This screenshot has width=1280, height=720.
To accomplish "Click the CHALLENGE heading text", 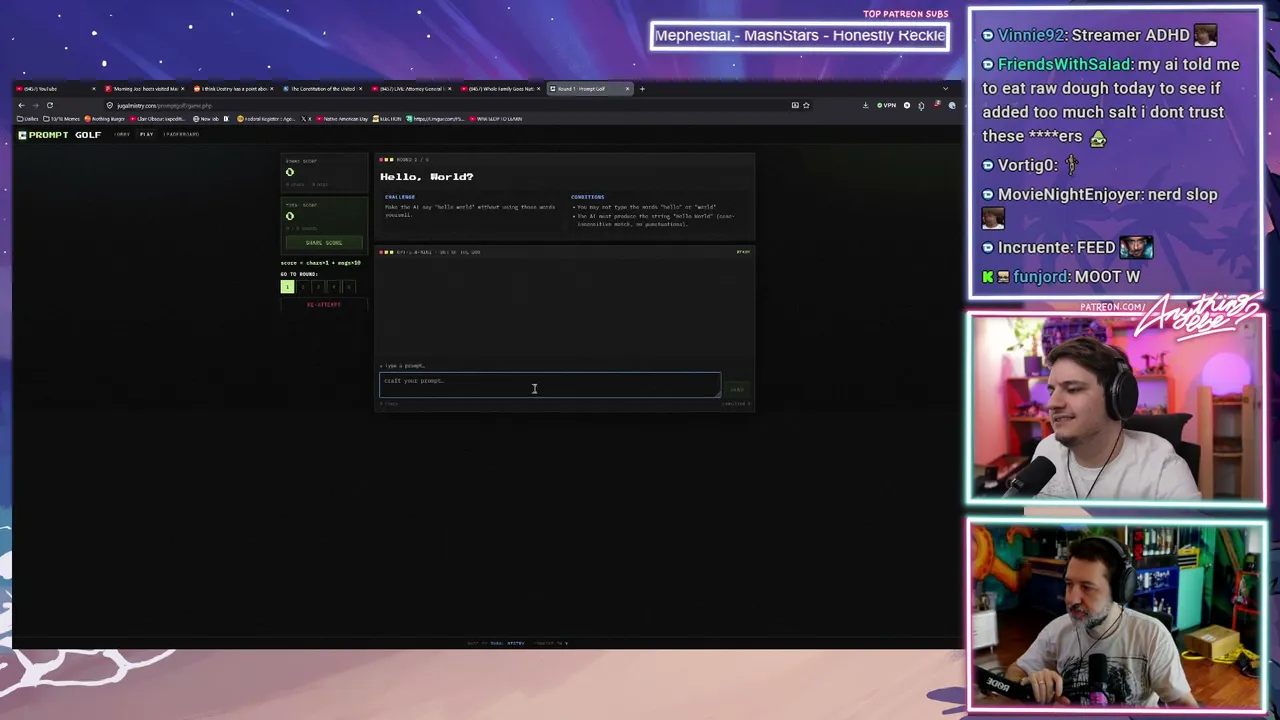I will click(400, 197).
